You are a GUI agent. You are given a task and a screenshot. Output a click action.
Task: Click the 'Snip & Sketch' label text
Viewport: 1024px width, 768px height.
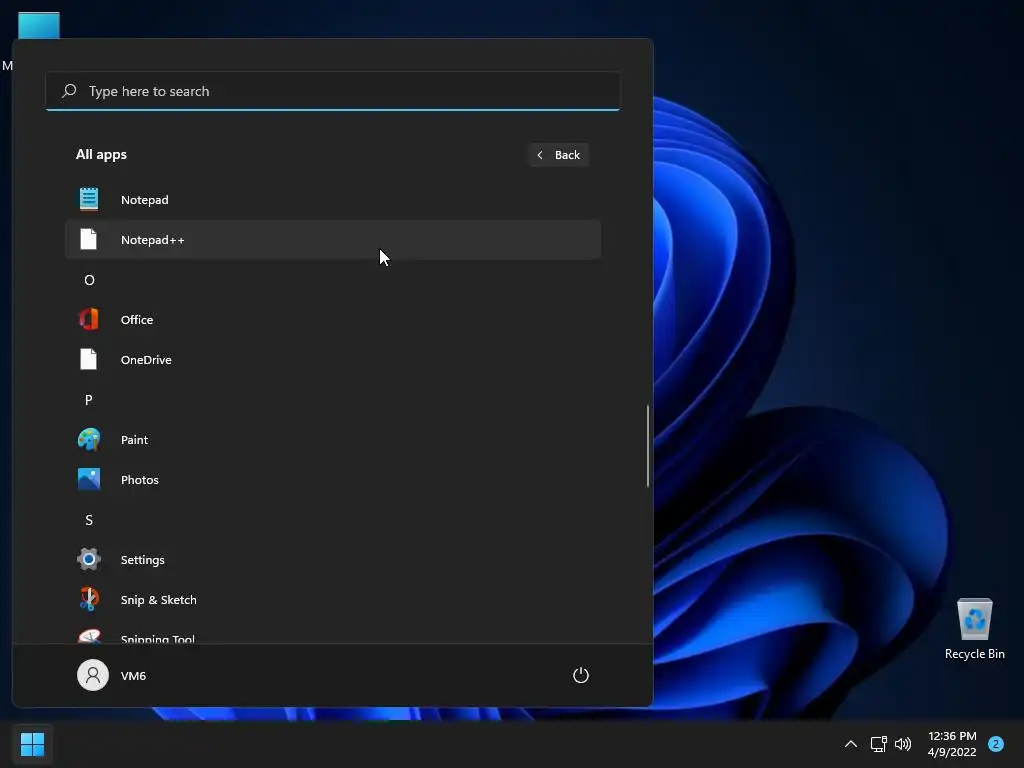pyautogui.click(x=159, y=600)
